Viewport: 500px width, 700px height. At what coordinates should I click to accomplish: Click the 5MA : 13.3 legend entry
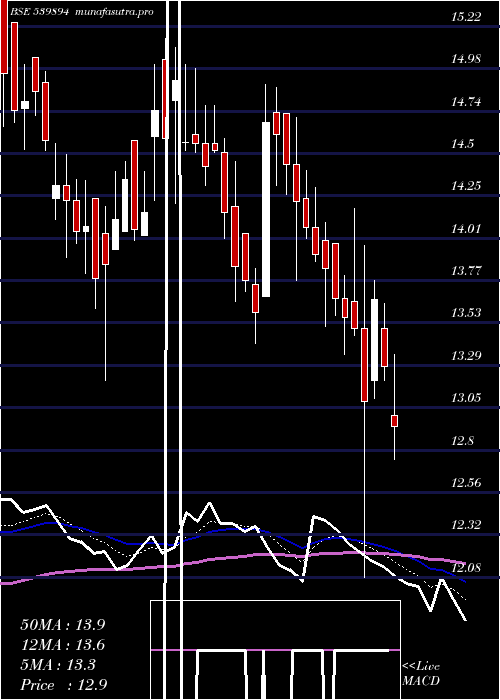[58, 665]
